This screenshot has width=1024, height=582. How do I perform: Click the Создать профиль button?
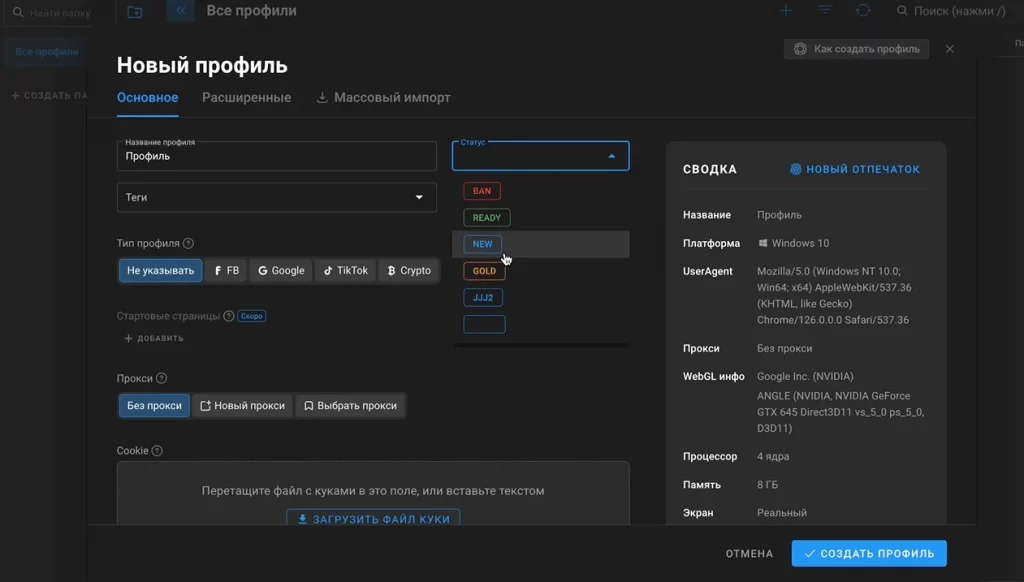pyautogui.click(x=868, y=553)
